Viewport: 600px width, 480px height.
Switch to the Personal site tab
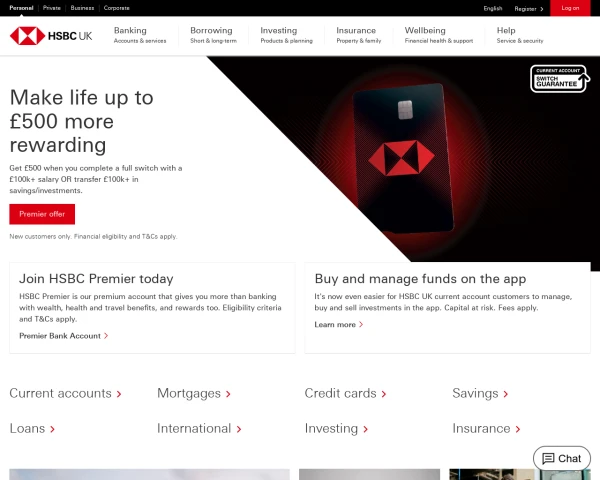21,8
